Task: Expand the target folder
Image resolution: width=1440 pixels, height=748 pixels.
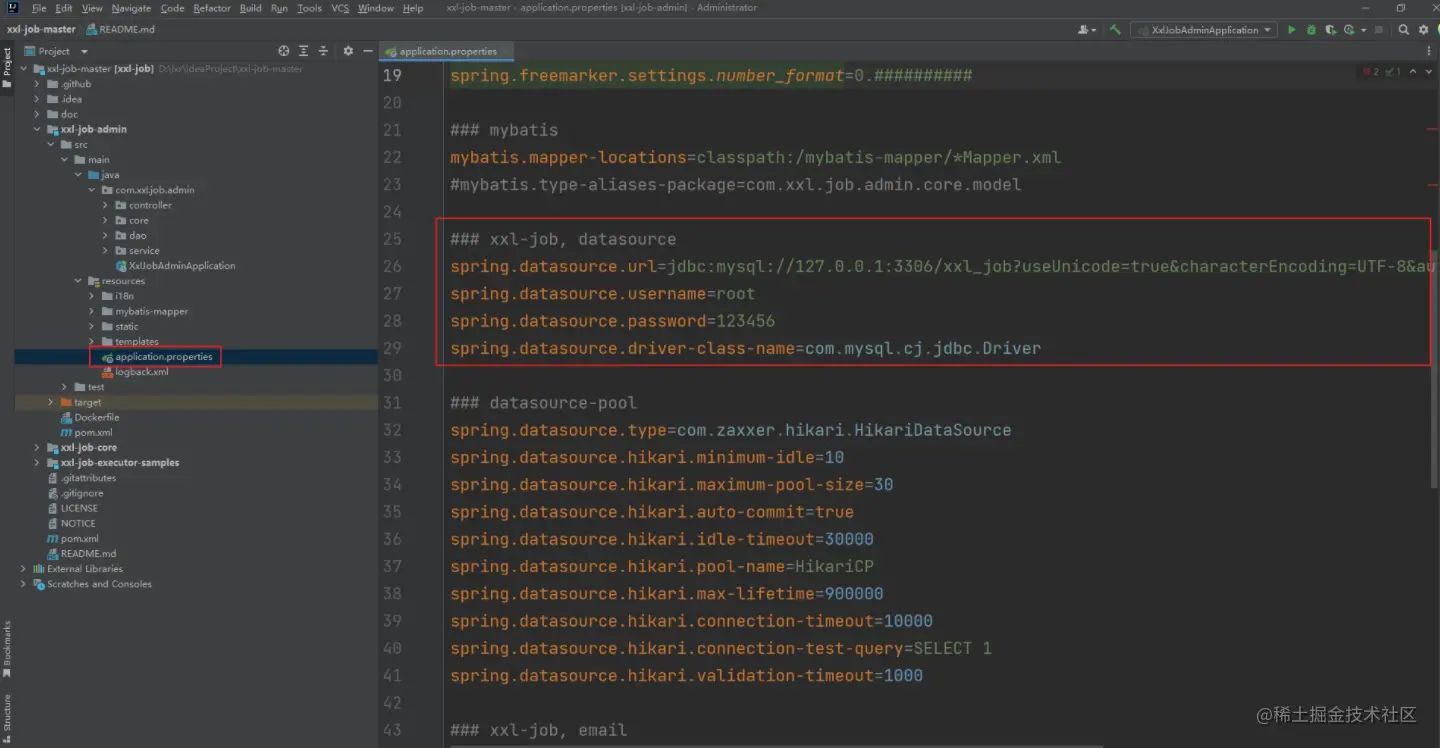Action: point(51,402)
